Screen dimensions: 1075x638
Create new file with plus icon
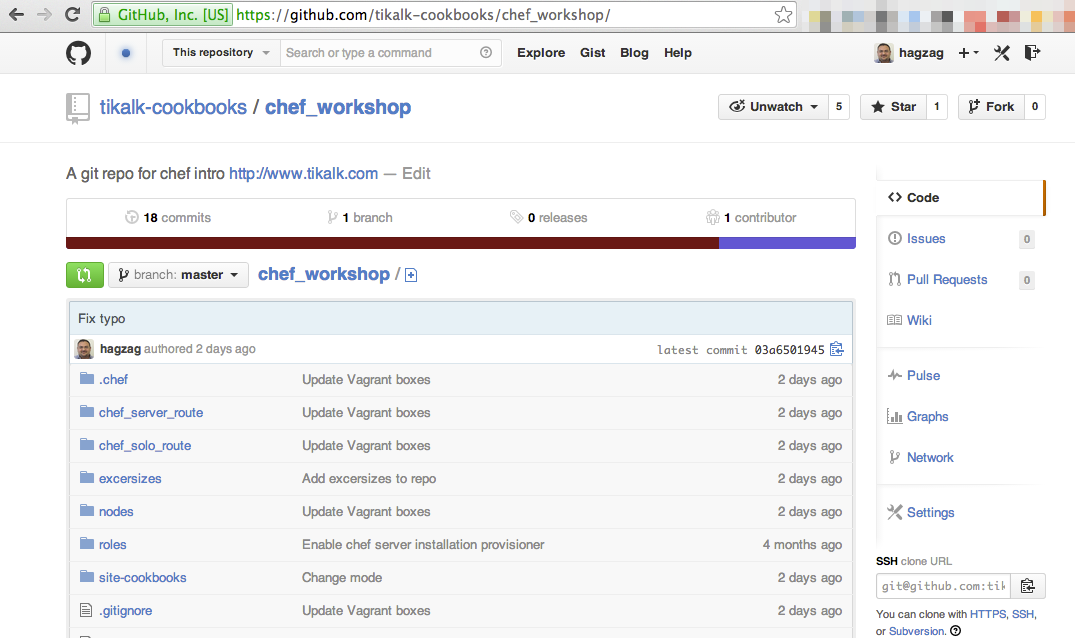[411, 275]
